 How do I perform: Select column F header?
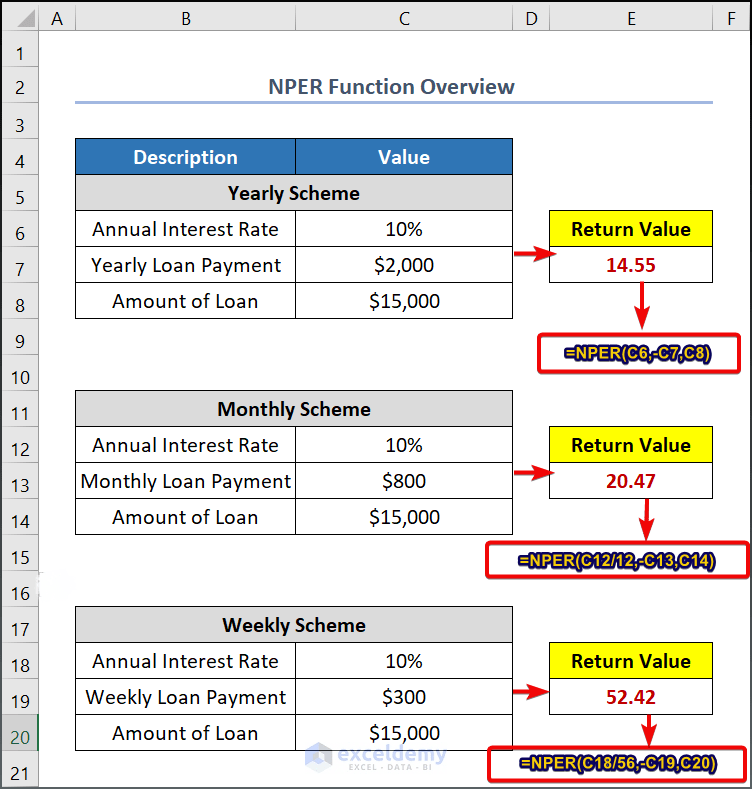pyautogui.click(x=731, y=19)
